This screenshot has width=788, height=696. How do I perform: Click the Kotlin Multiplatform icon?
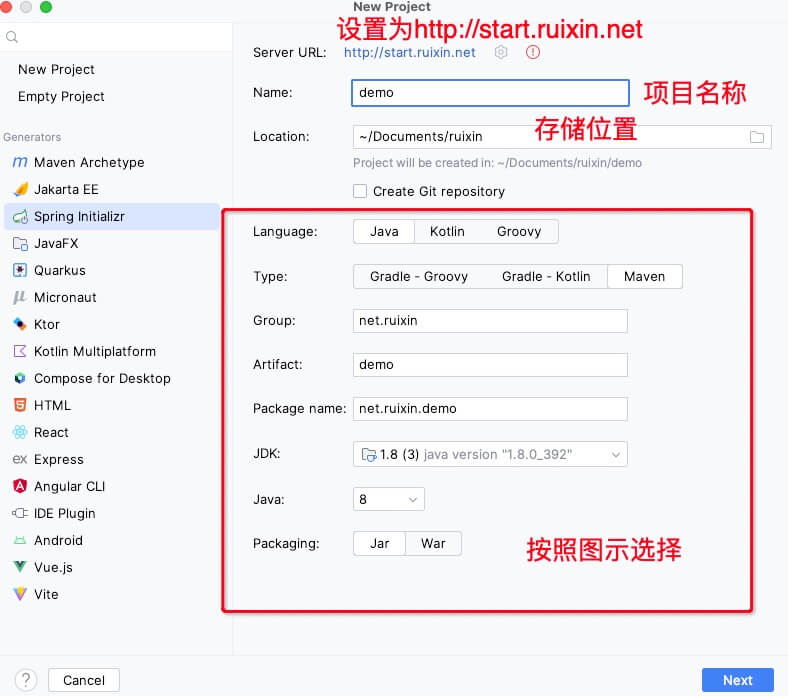pos(20,351)
